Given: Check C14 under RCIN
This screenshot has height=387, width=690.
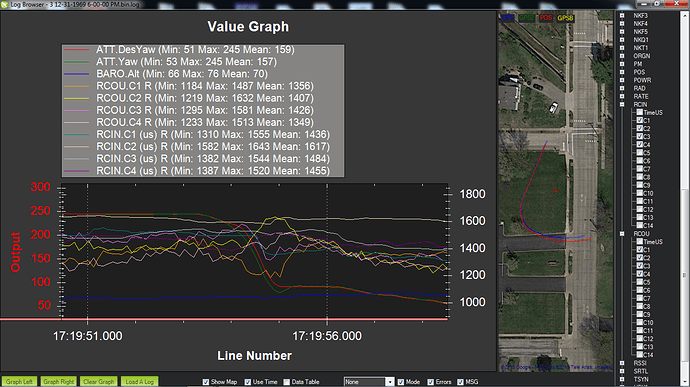Looking at the screenshot, I should 640,225.
